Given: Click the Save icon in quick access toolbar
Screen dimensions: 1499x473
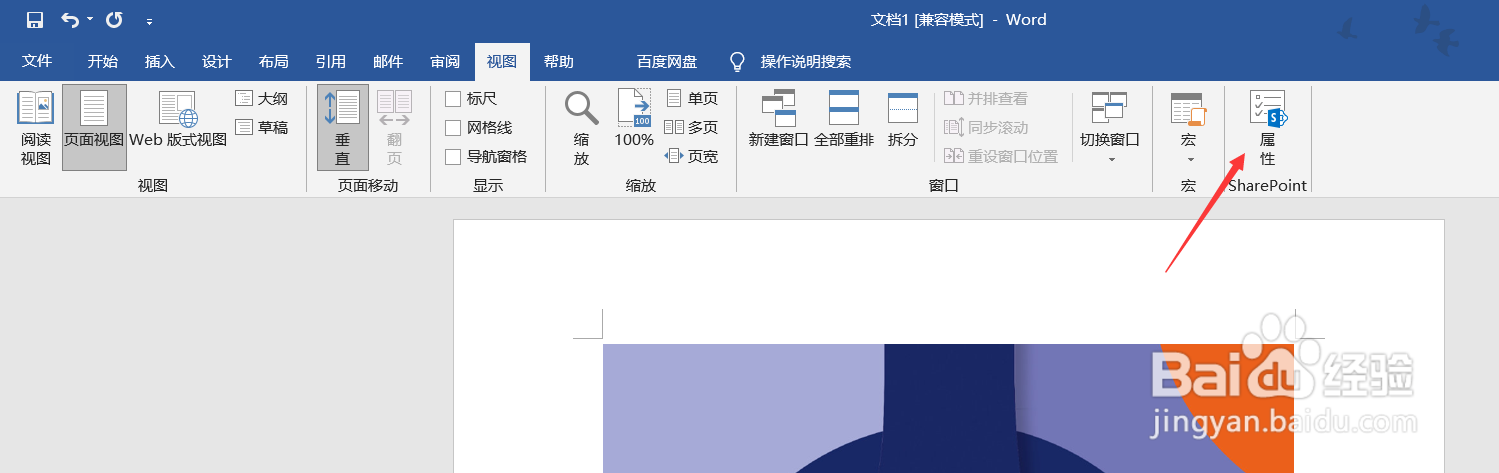Looking at the screenshot, I should 35,20.
